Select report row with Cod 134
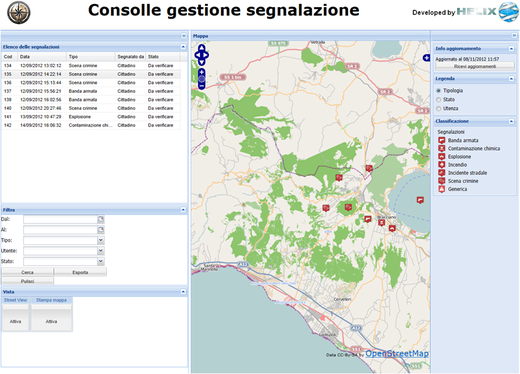The height and width of the screenshot is (374, 520). 91,66
